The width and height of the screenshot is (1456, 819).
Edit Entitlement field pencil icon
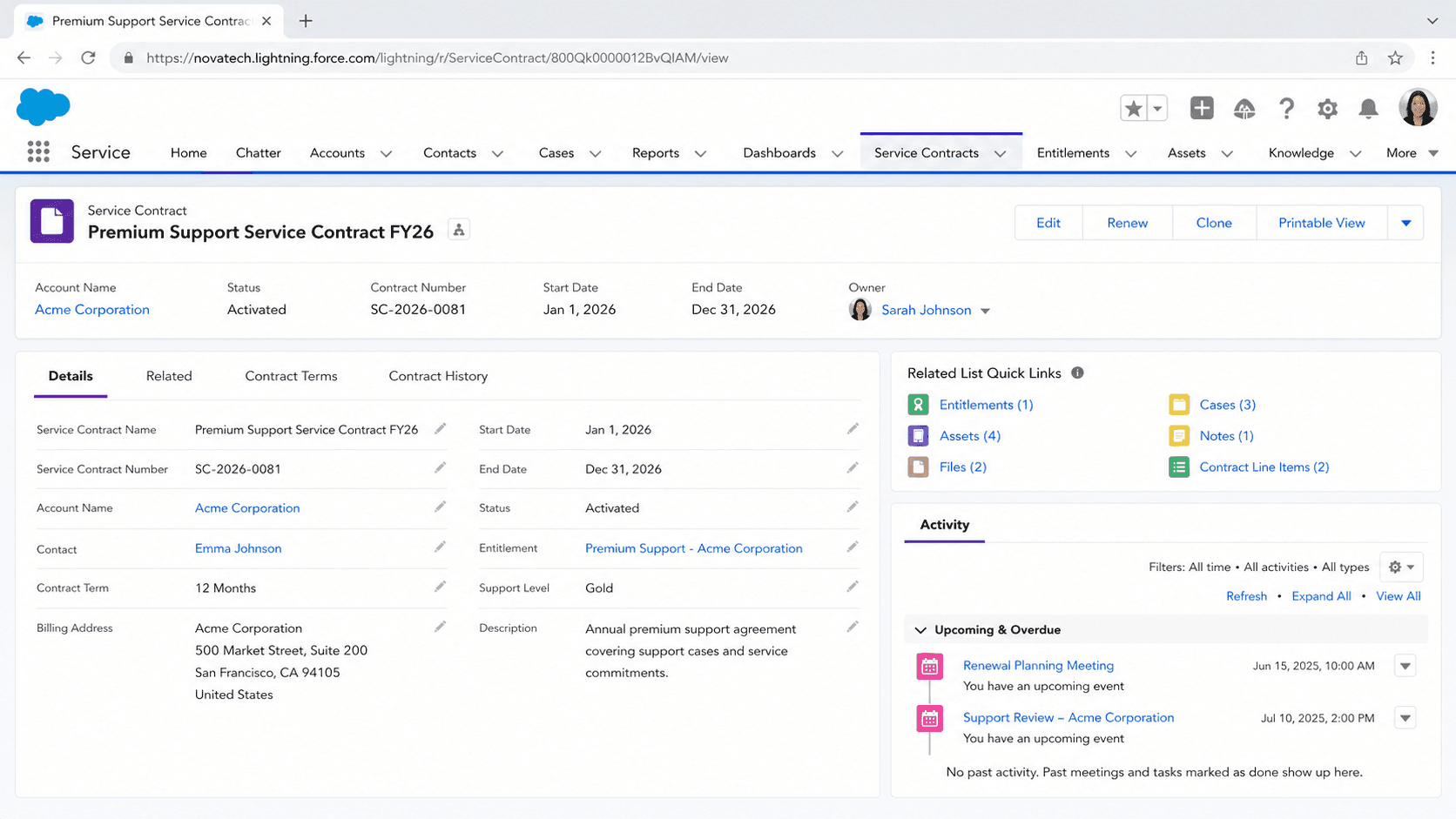click(853, 547)
